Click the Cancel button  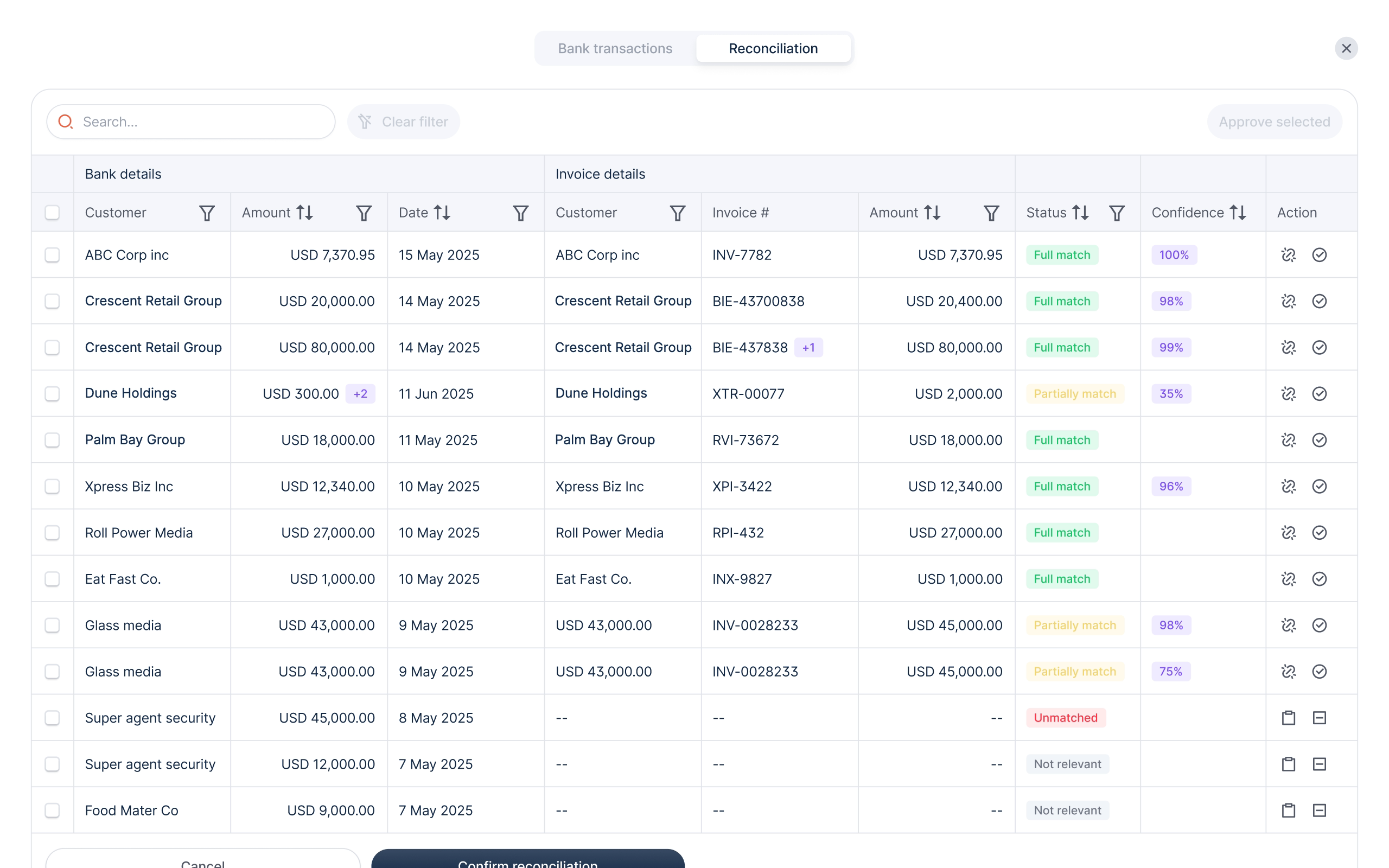coord(202,859)
